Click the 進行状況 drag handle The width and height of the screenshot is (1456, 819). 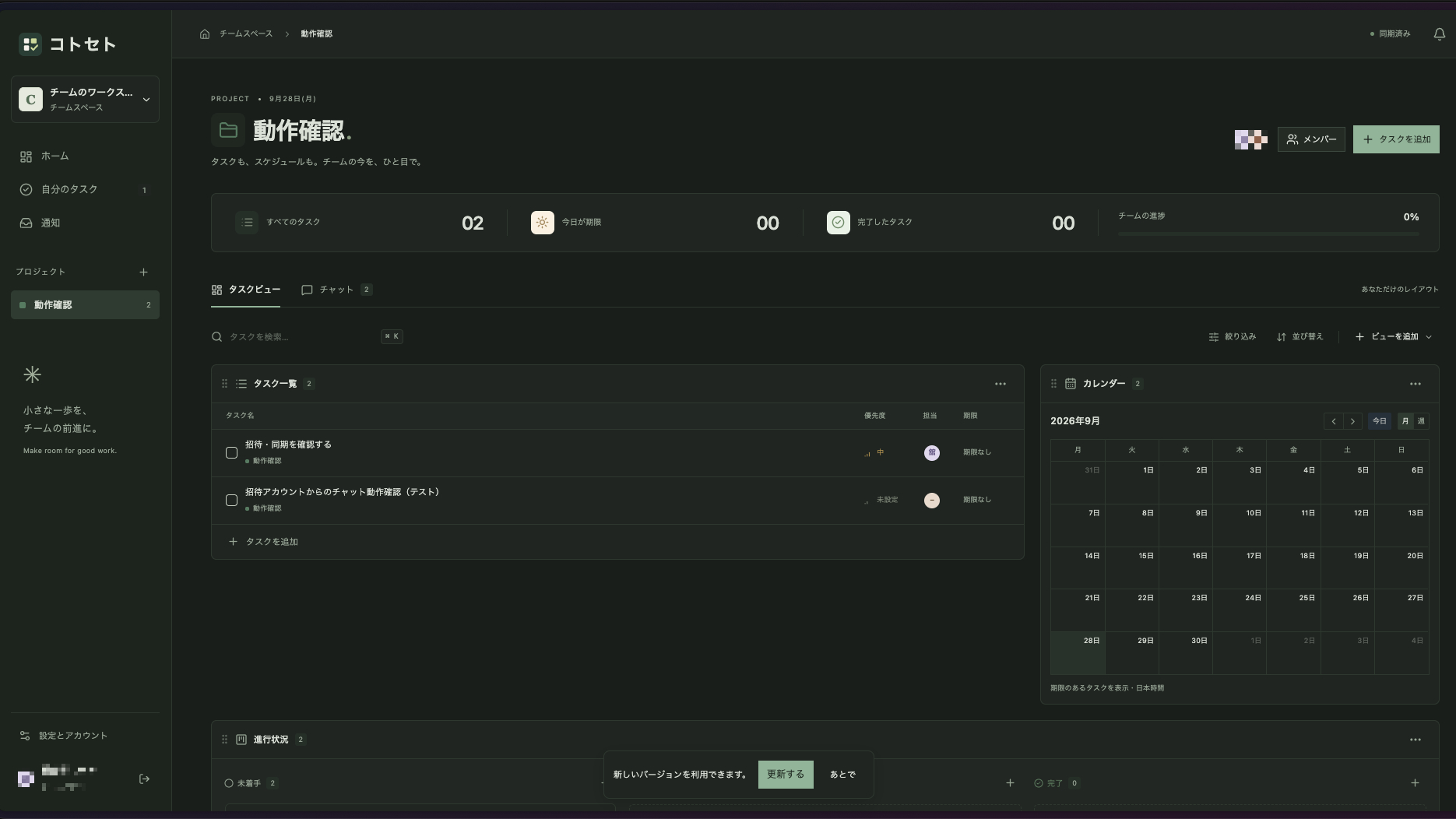point(224,740)
